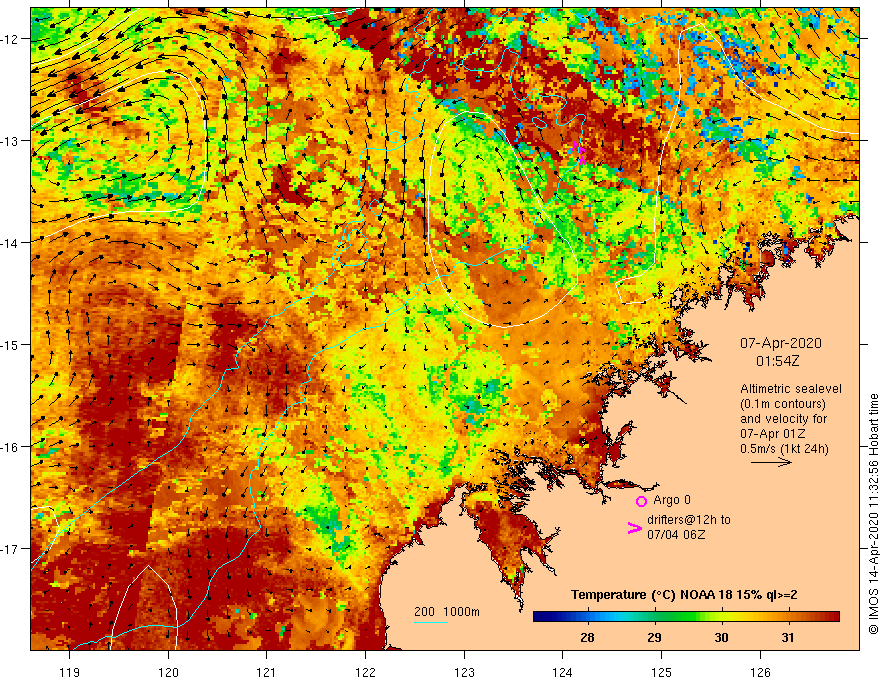Screen dimensions: 880x680
Task: Click the 'Argo 0' legend label
Action: click(x=672, y=500)
